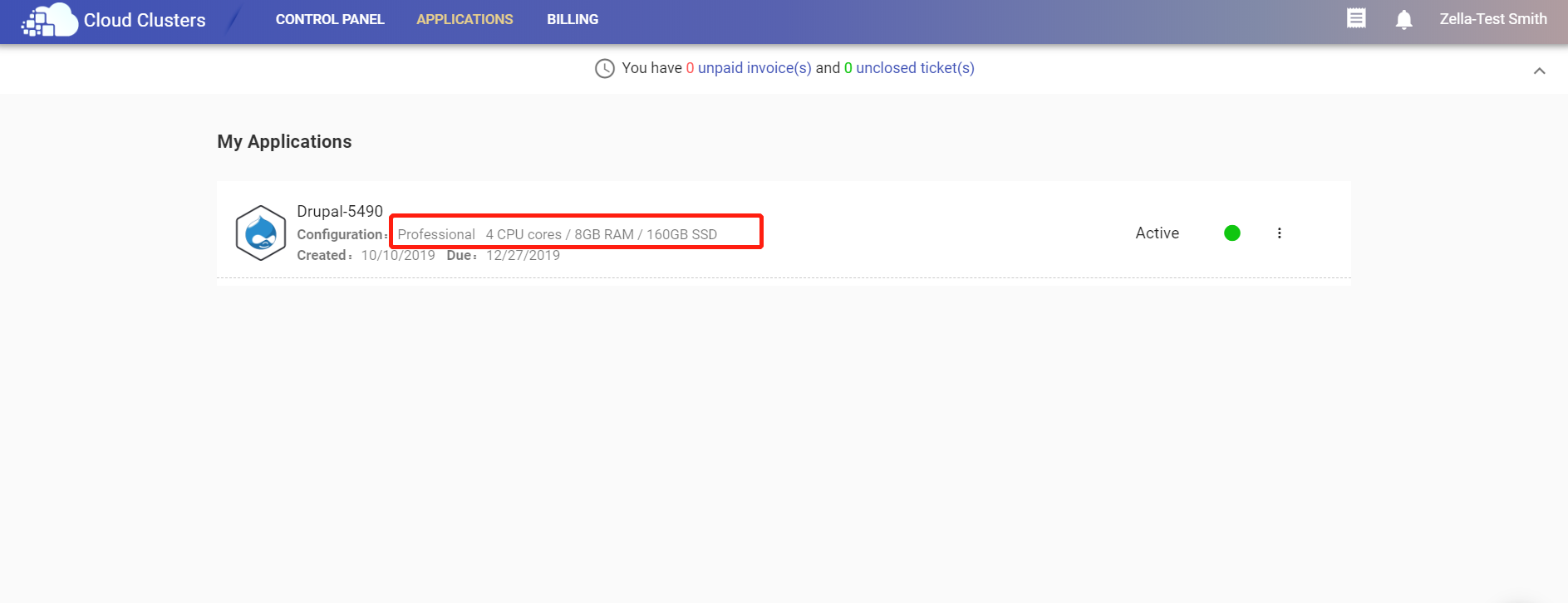This screenshot has height=603, width=1568.
Task: Click the clock icon in notice bar
Action: [x=605, y=68]
